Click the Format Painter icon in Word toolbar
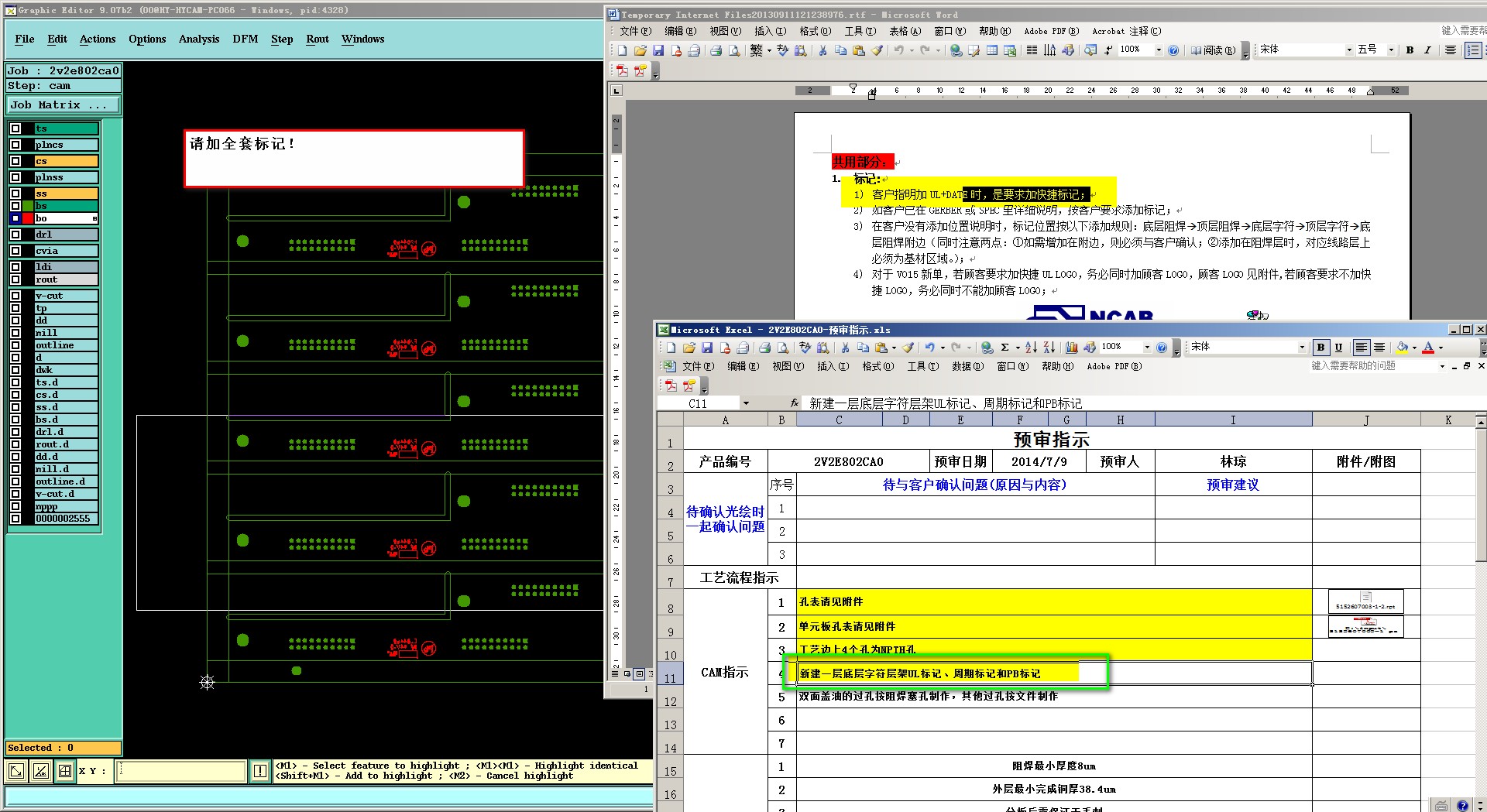 tap(877, 50)
